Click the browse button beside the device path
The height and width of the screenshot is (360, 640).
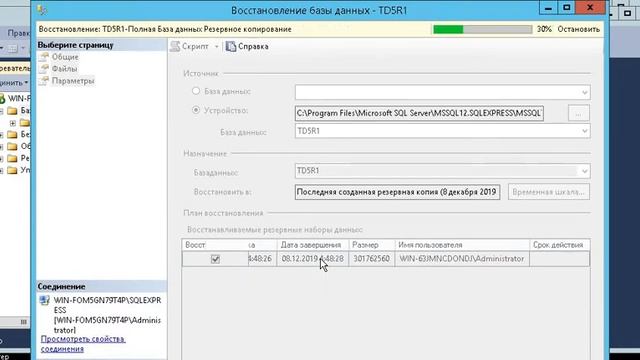click(x=578, y=113)
